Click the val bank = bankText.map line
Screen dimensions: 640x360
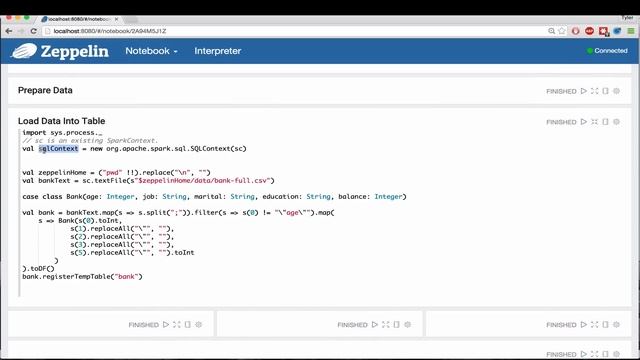[x=178, y=213]
